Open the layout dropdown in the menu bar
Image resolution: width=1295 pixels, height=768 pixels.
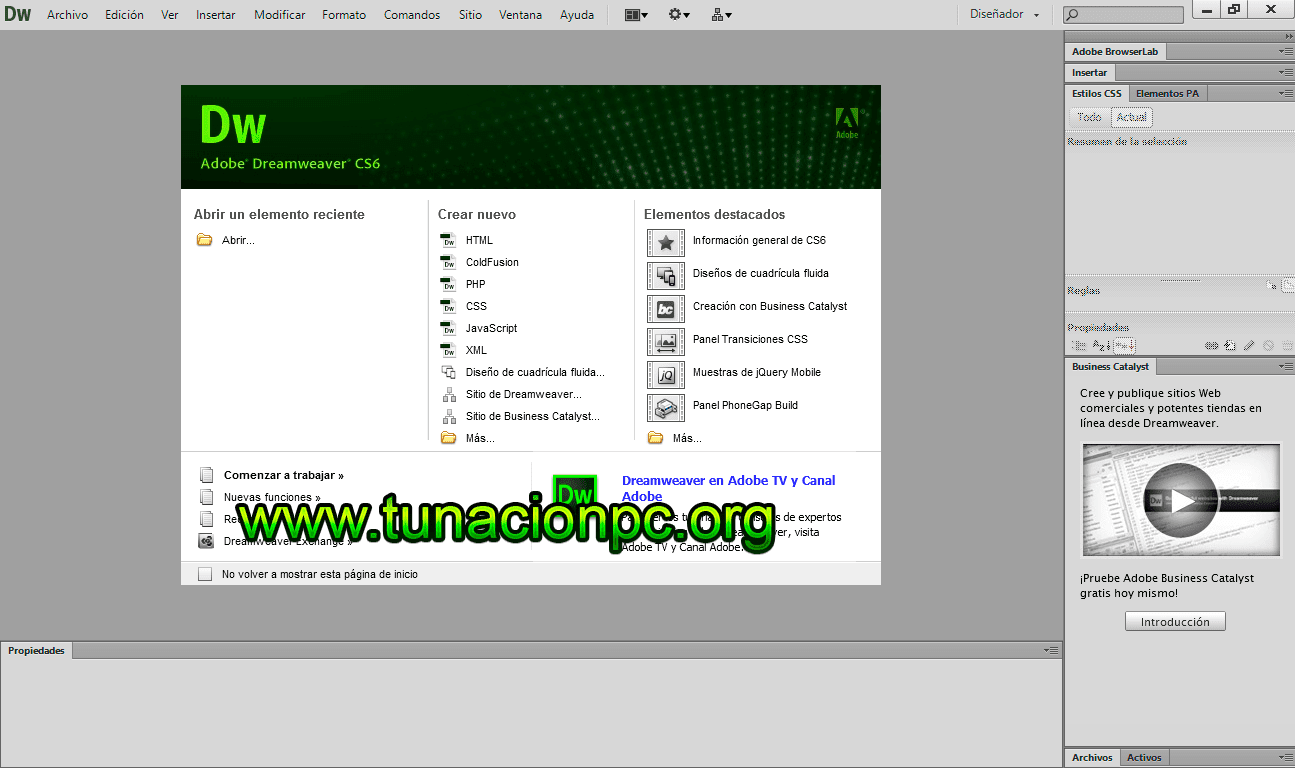tap(636, 14)
